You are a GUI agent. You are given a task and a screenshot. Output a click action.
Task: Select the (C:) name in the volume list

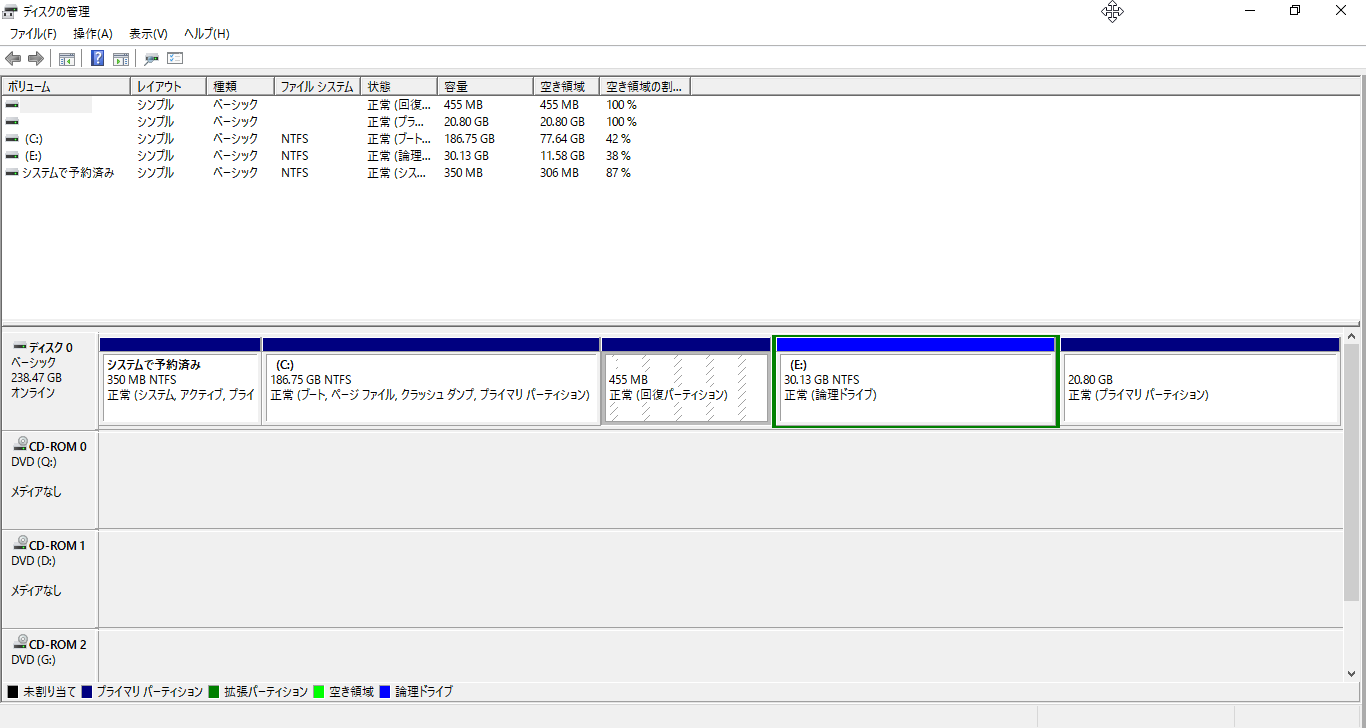(33, 139)
